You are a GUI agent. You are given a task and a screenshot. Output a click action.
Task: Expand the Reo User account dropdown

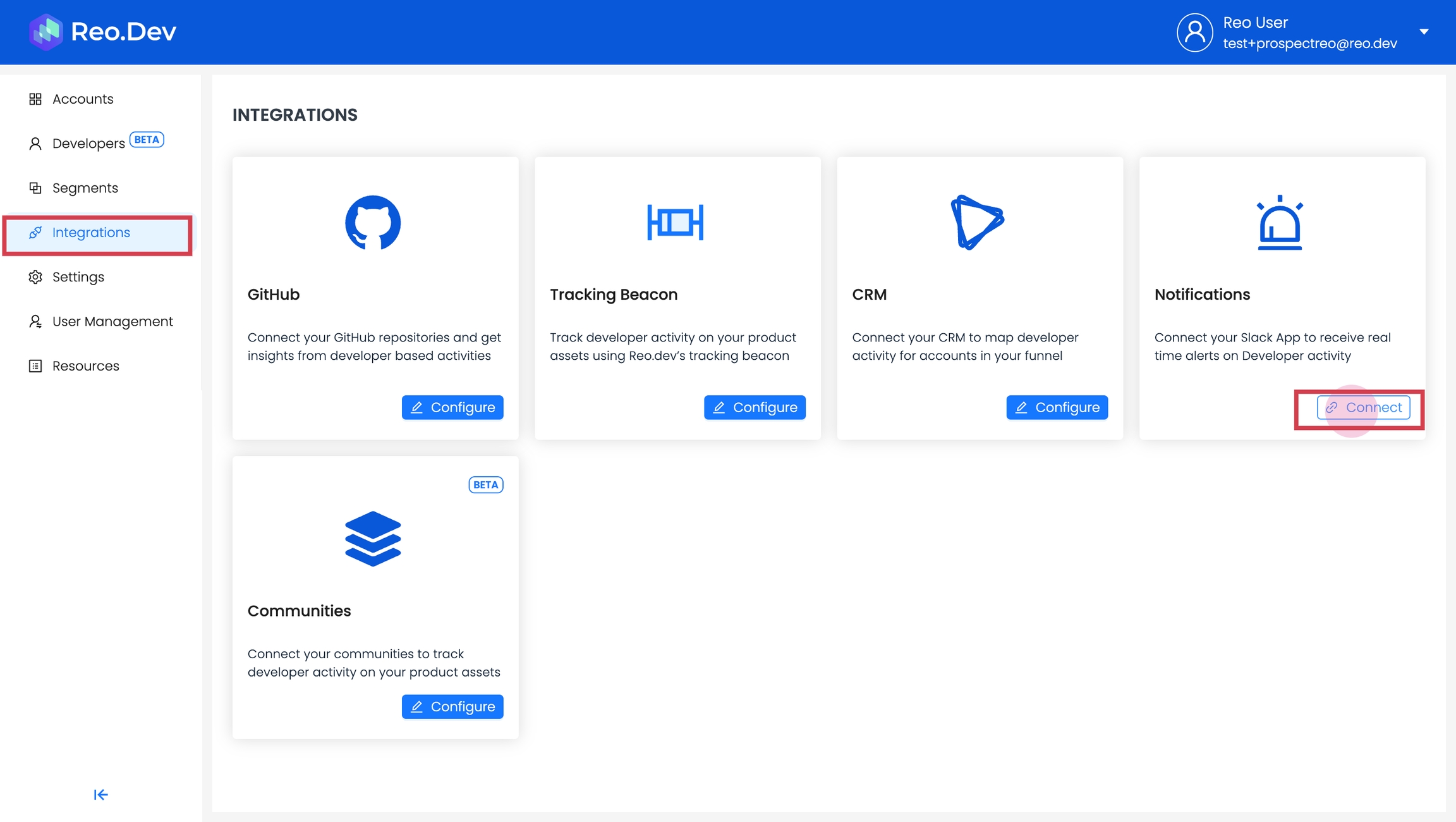pos(1424,32)
